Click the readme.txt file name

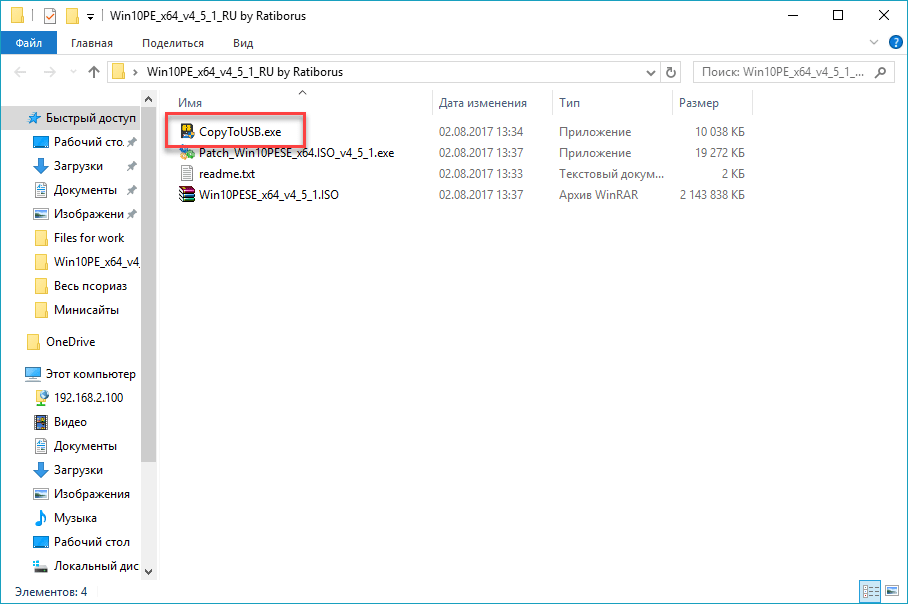pos(227,174)
